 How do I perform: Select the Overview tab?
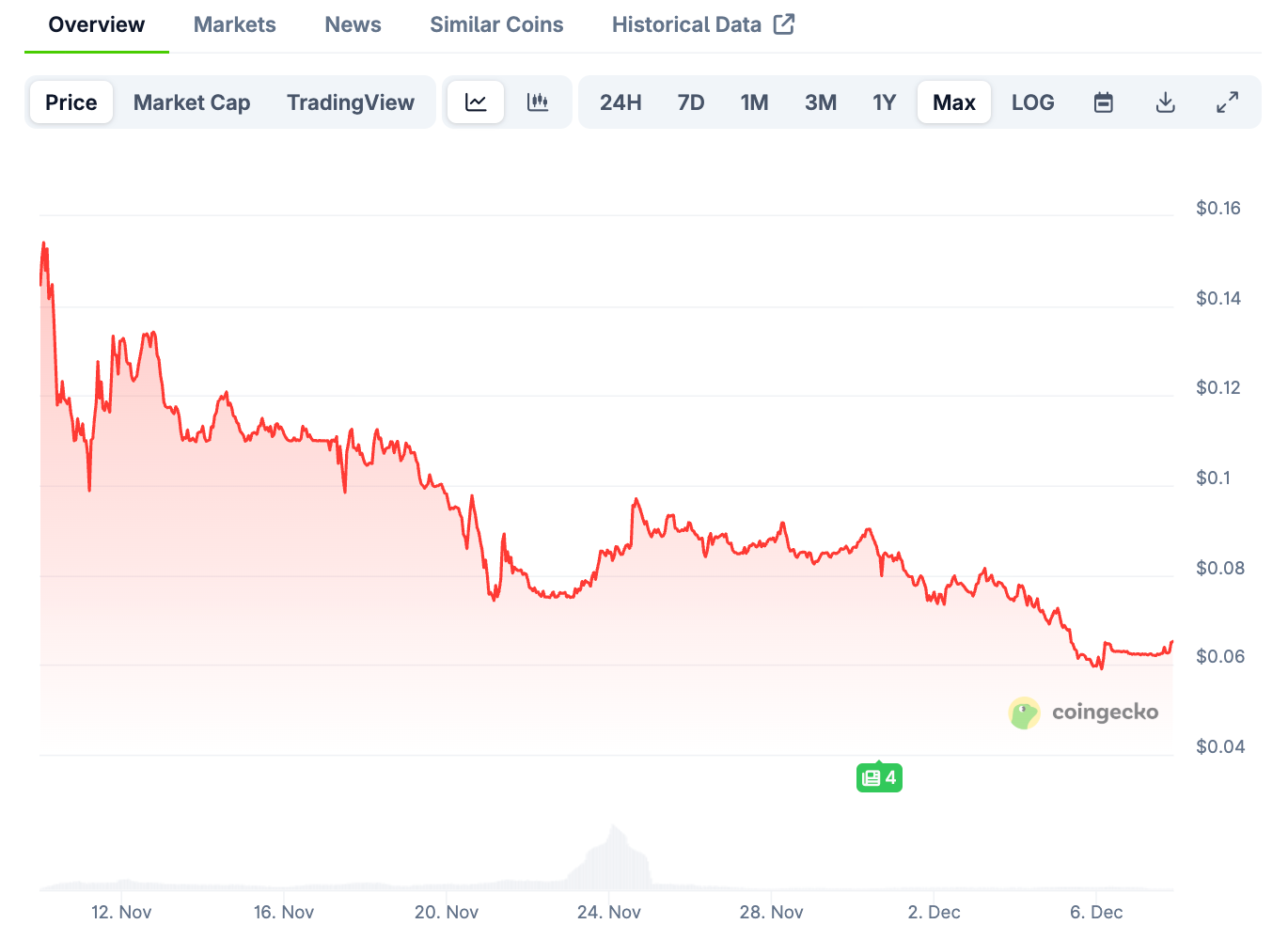pos(97,24)
